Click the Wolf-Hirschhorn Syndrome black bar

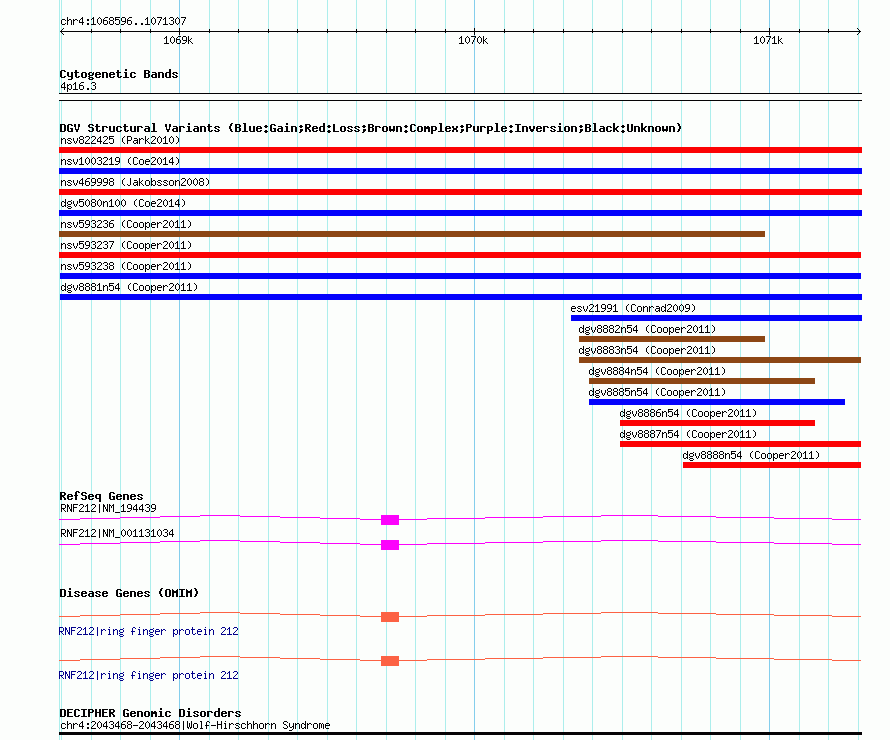click(x=460, y=734)
